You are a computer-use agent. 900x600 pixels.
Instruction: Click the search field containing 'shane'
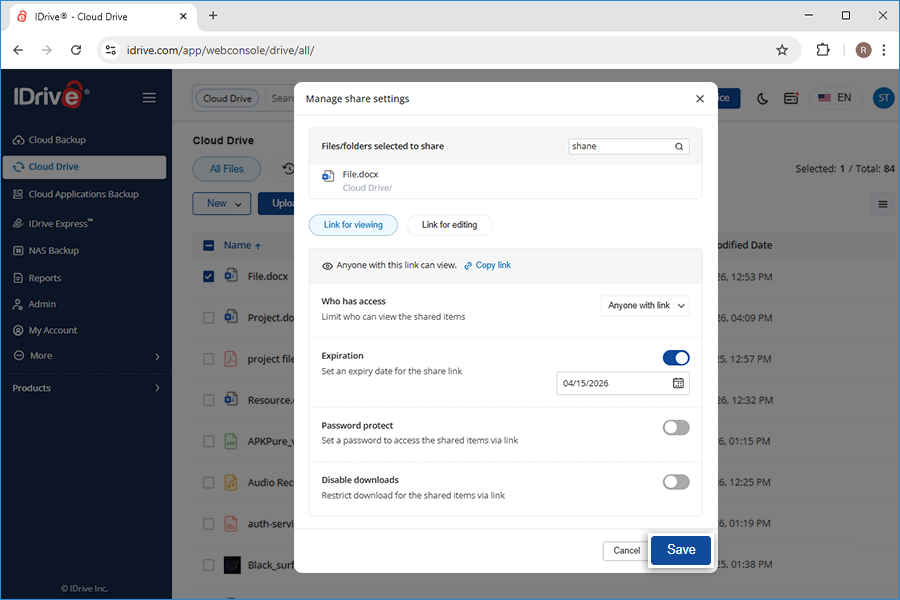(629, 146)
